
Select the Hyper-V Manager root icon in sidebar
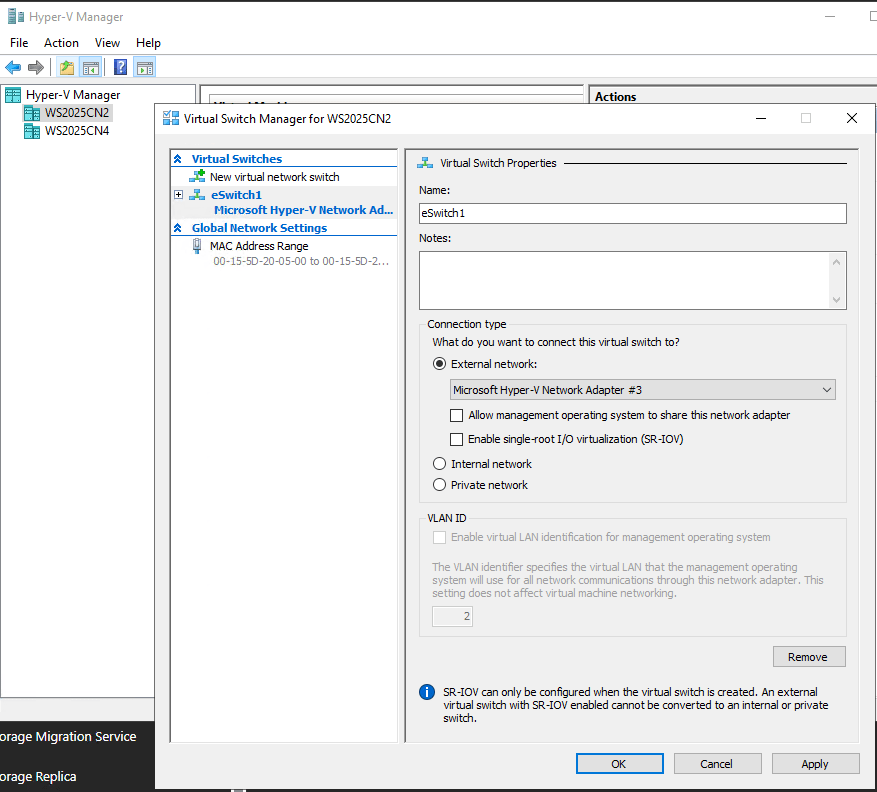click(11, 93)
